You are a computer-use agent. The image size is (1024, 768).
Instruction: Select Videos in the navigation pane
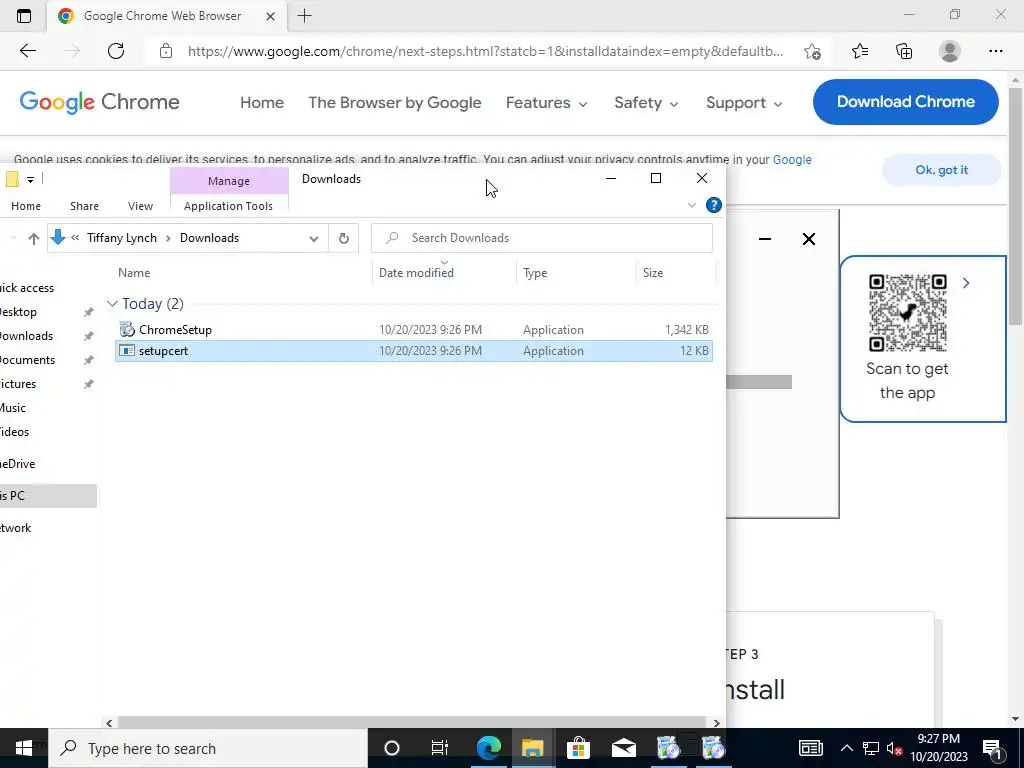coord(14,432)
